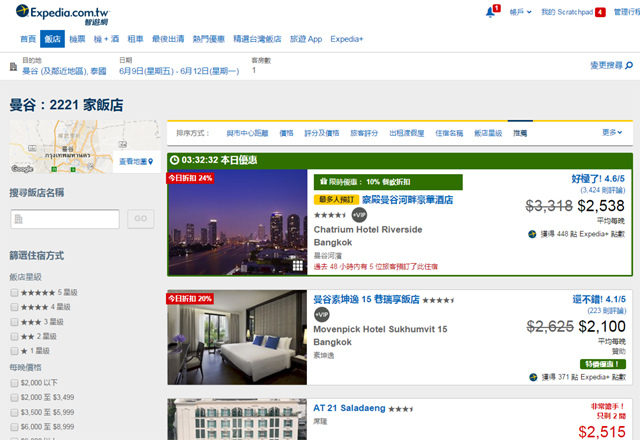Open the 精選台灣飯店 navigation tab
Screen dimensions: 640x440
click(257, 39)
